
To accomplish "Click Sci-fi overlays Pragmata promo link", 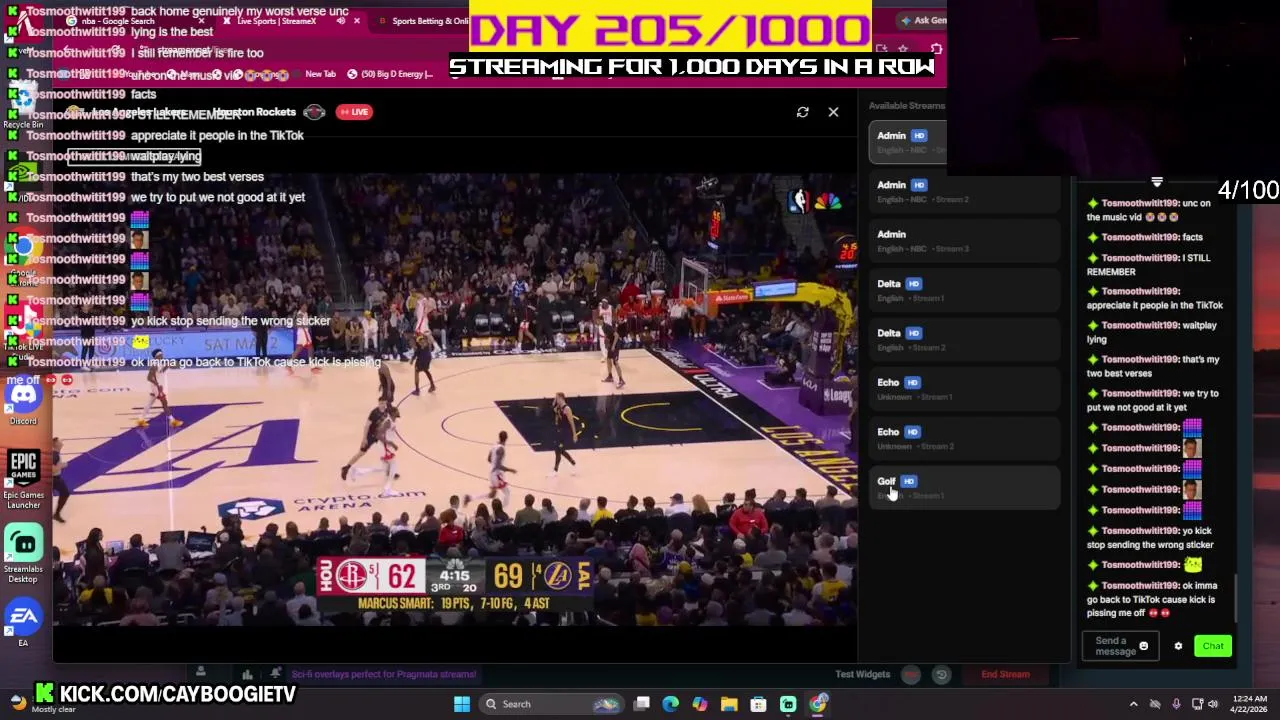I will [x=385, y=674].
